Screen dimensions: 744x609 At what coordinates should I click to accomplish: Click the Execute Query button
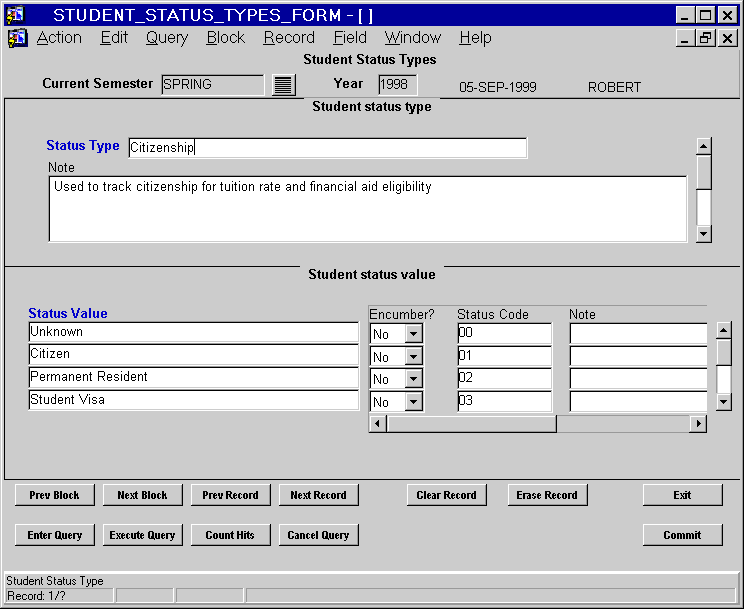coord(142,535)
